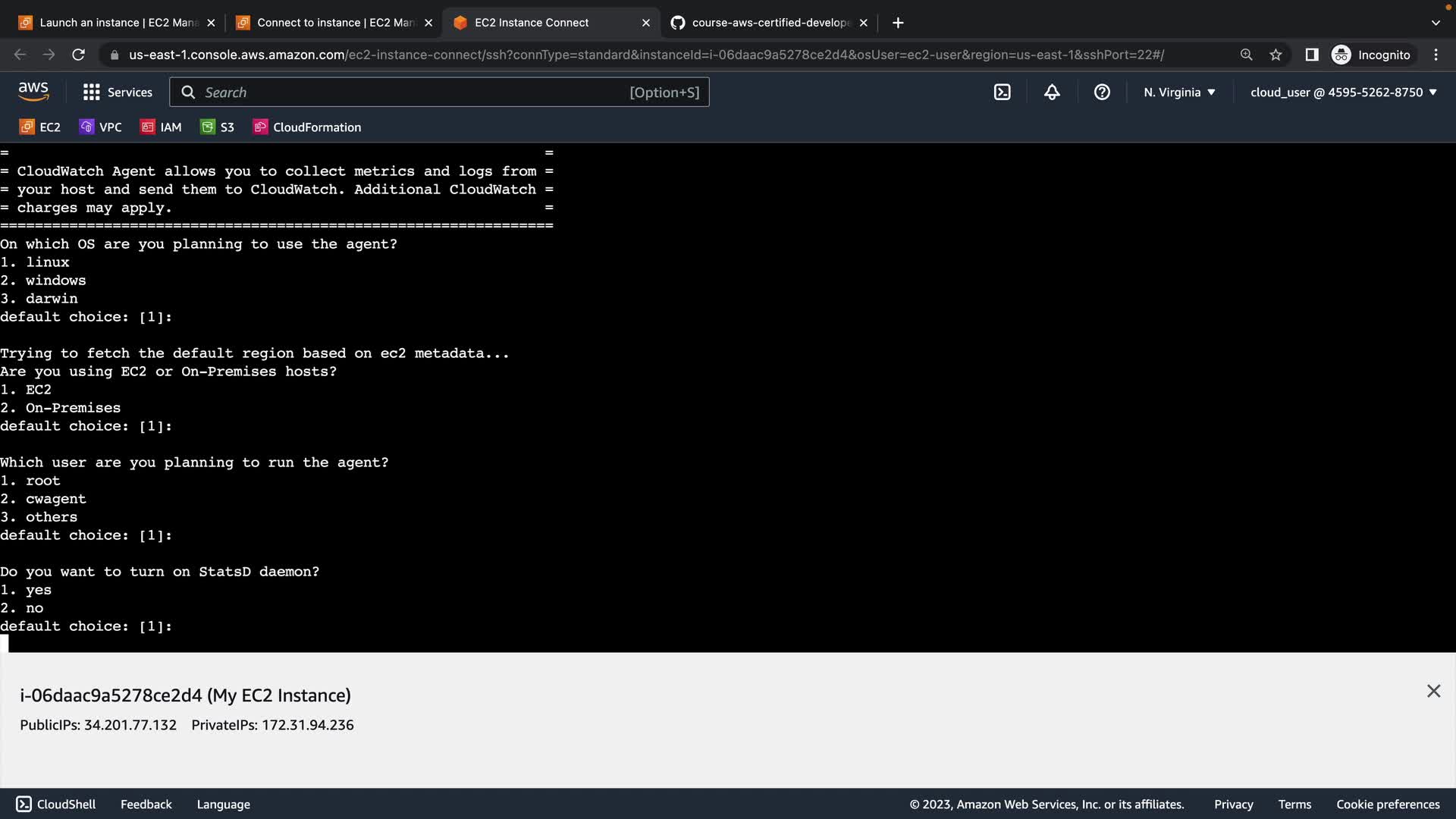
Task: Open the Services grid menu
Action: pos(118,93)
